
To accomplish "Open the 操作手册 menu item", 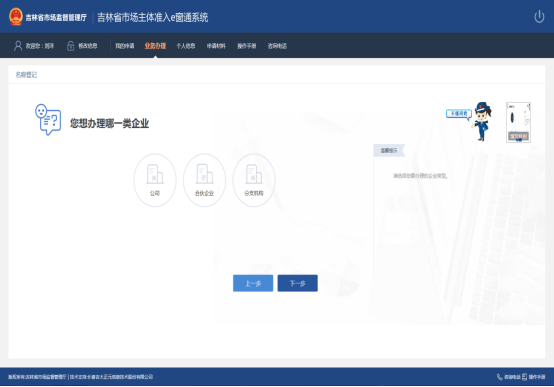I will click(x=247, y=46).
